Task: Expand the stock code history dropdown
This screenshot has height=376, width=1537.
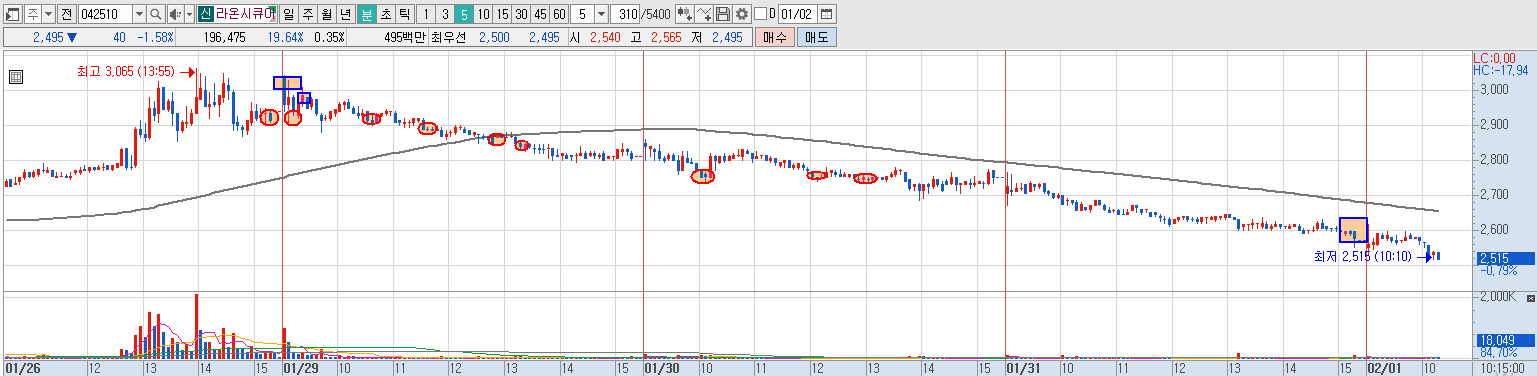Action: click(x=139, y=15)
